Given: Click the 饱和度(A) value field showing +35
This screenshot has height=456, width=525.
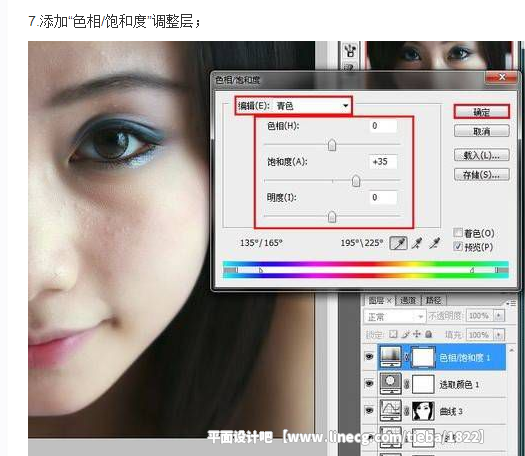Looking at the screenshot, I should click(x=383, y=162).
